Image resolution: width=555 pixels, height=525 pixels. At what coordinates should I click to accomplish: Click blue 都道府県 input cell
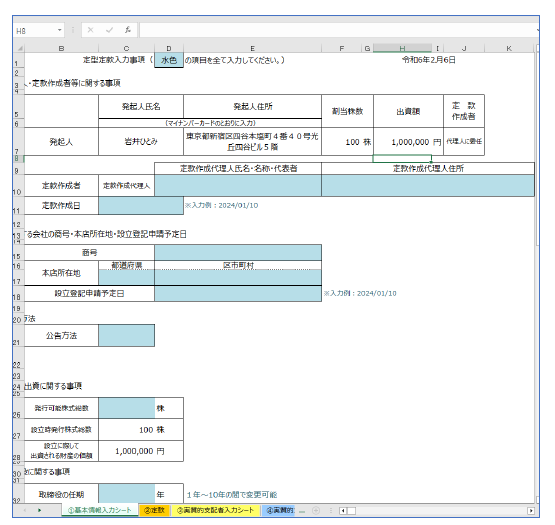pos(126,277)
